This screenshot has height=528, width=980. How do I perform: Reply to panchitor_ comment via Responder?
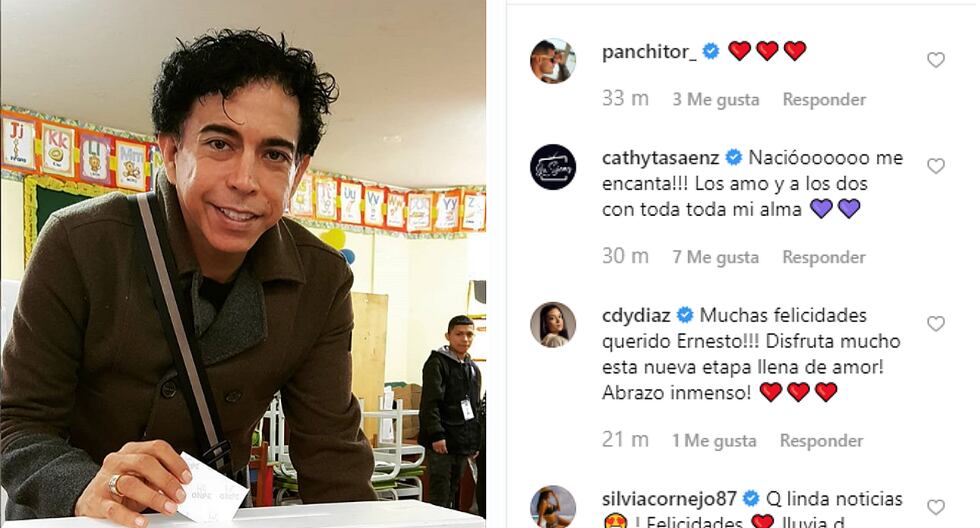click(824, 99)
